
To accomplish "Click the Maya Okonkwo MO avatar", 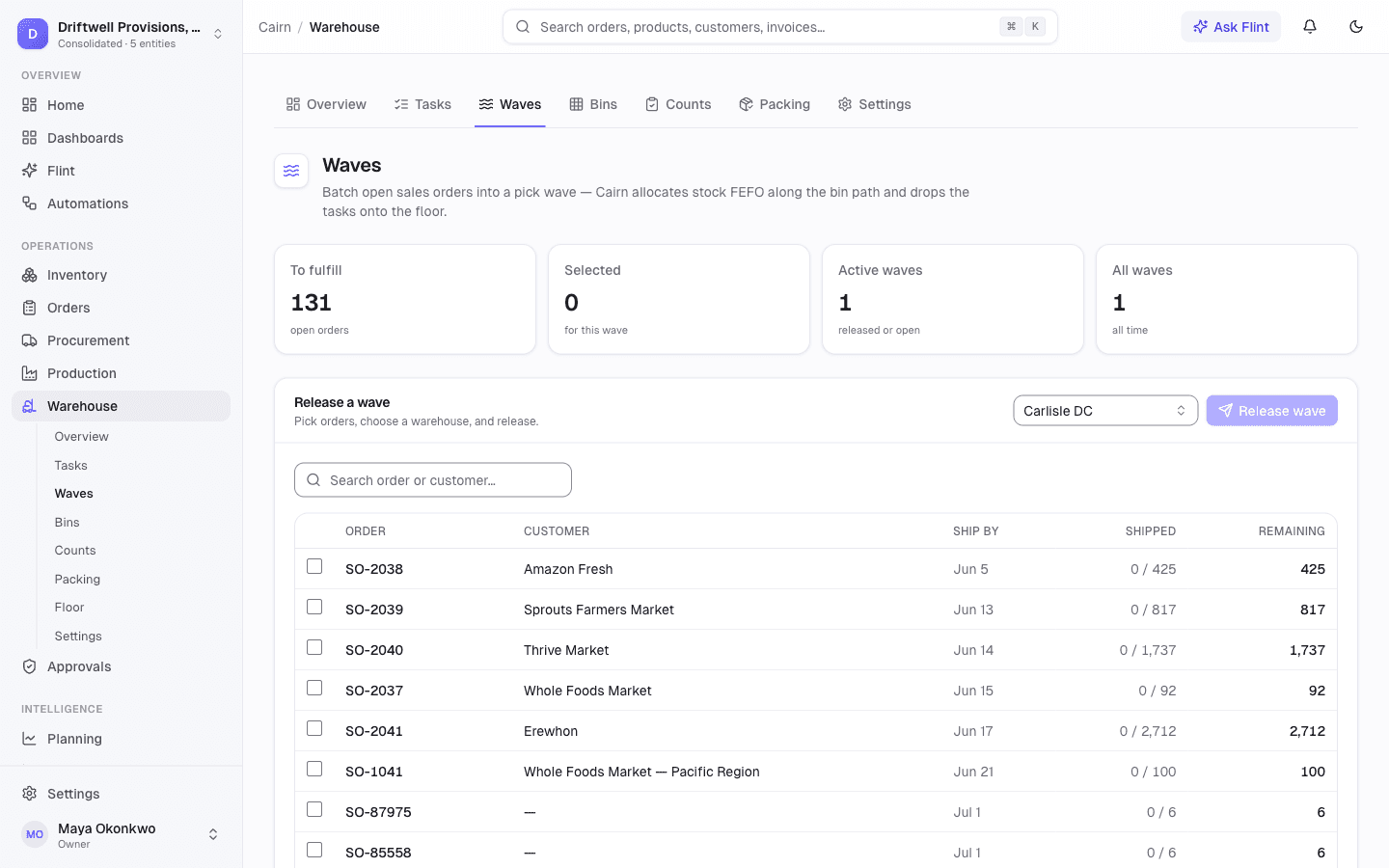I will tap(35, 834).
